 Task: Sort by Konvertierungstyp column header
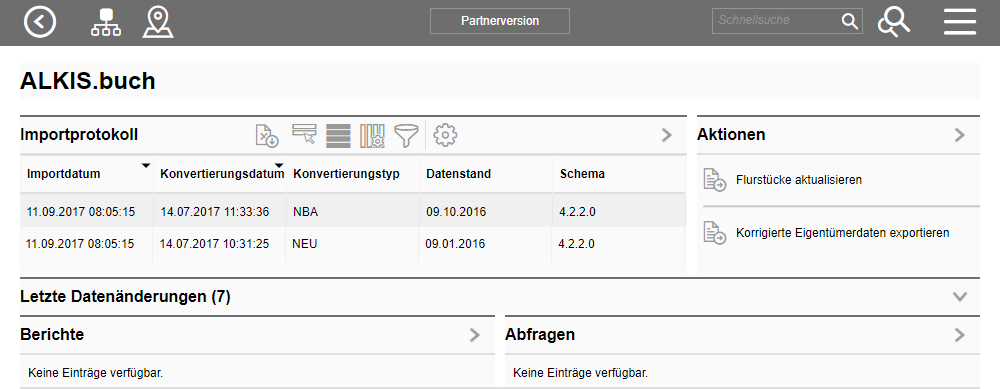tap(346, 174)
